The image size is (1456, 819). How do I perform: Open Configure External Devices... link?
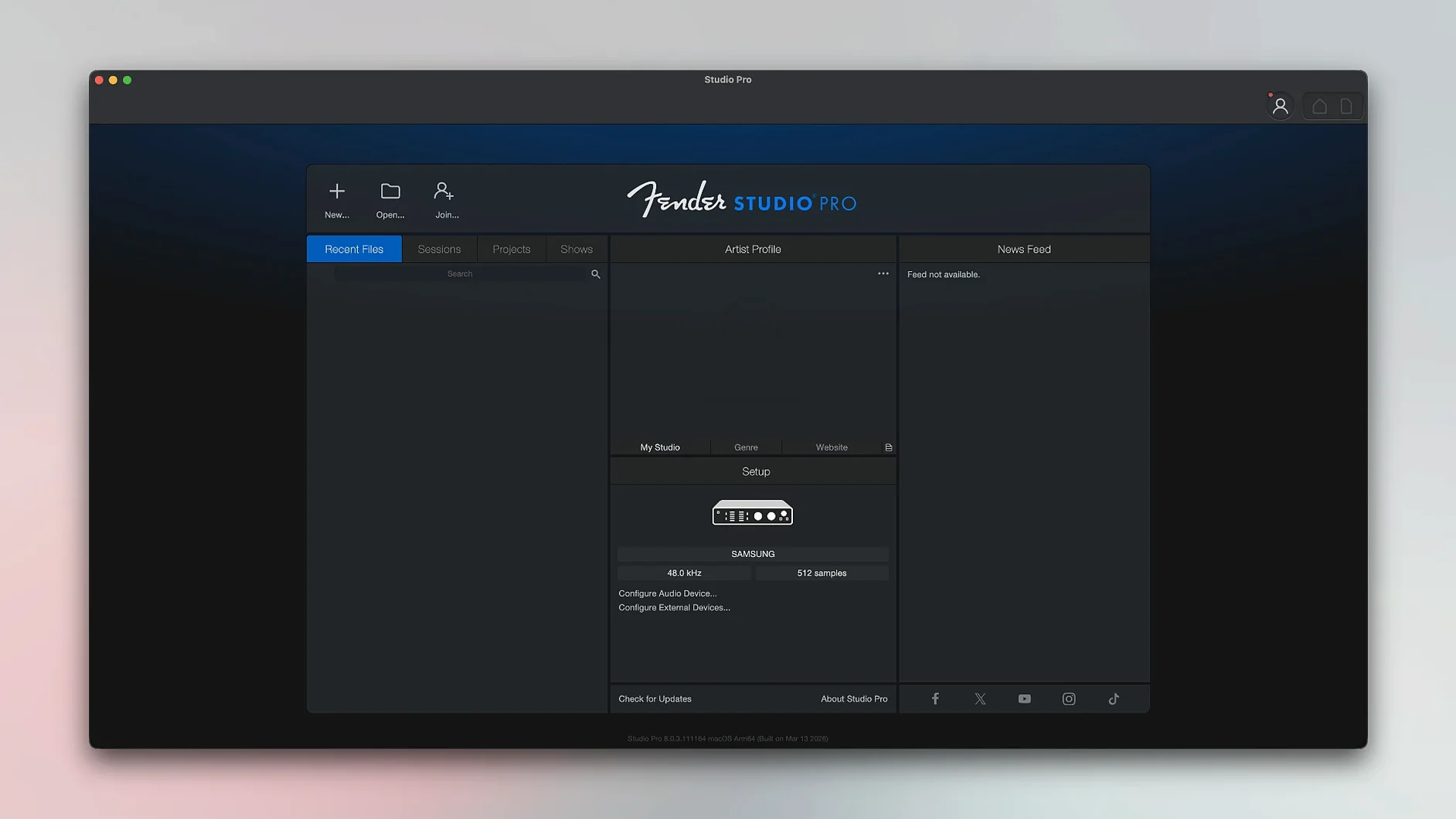point(674,607)
